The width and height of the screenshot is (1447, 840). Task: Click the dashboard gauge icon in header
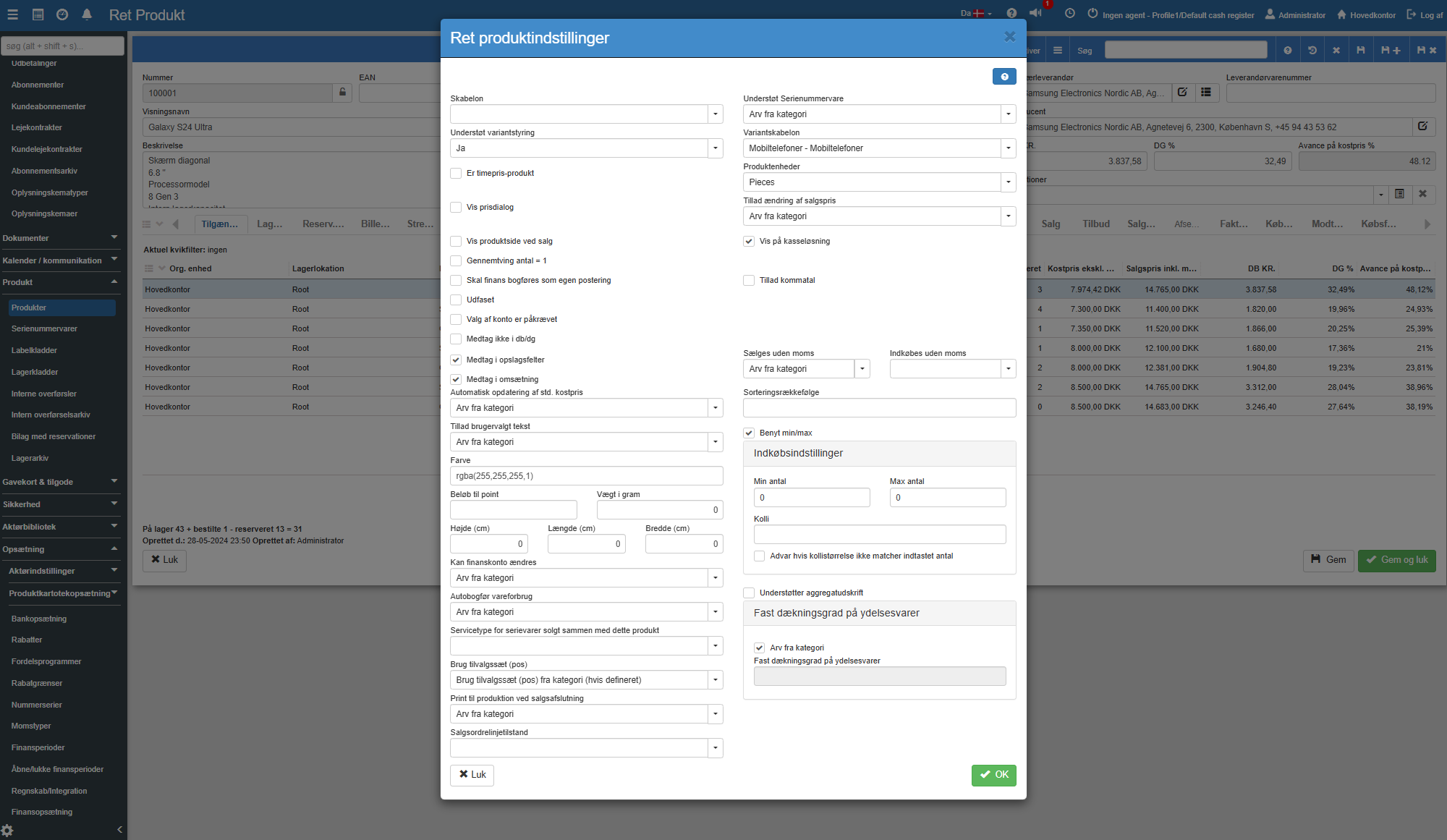point(62,14)
